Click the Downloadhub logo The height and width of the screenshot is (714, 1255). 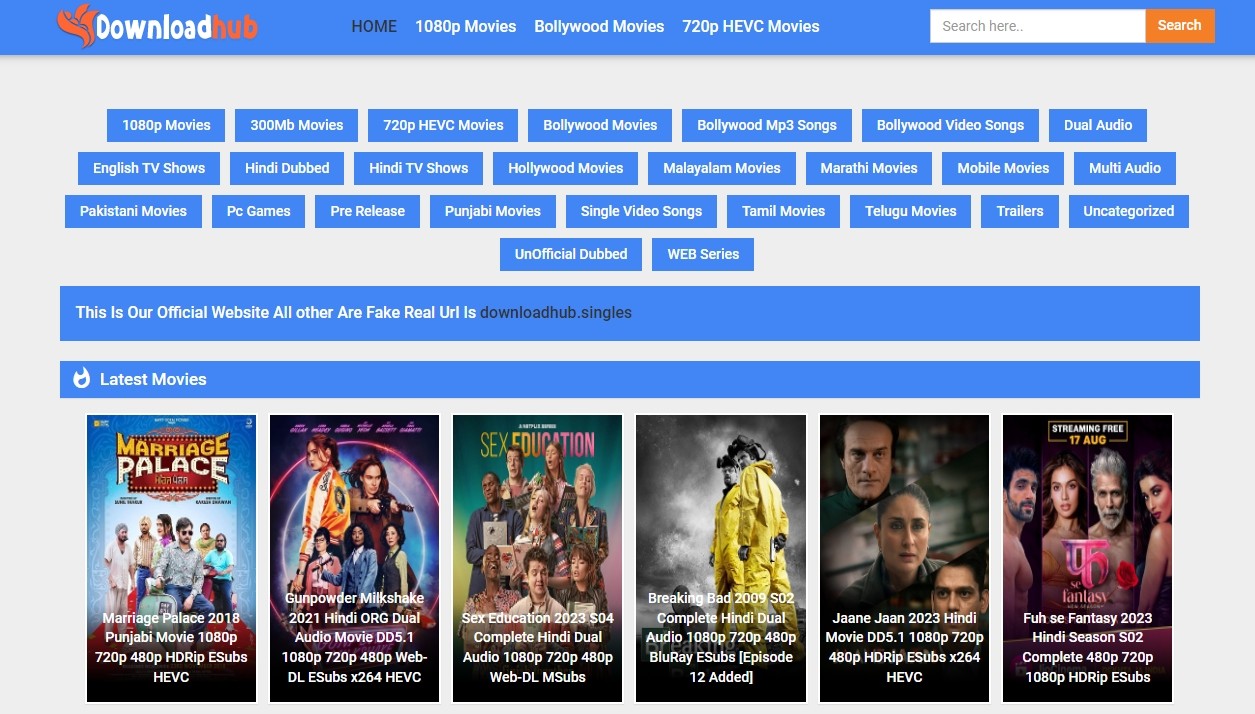pyautogui.click(x=157, y=27)
